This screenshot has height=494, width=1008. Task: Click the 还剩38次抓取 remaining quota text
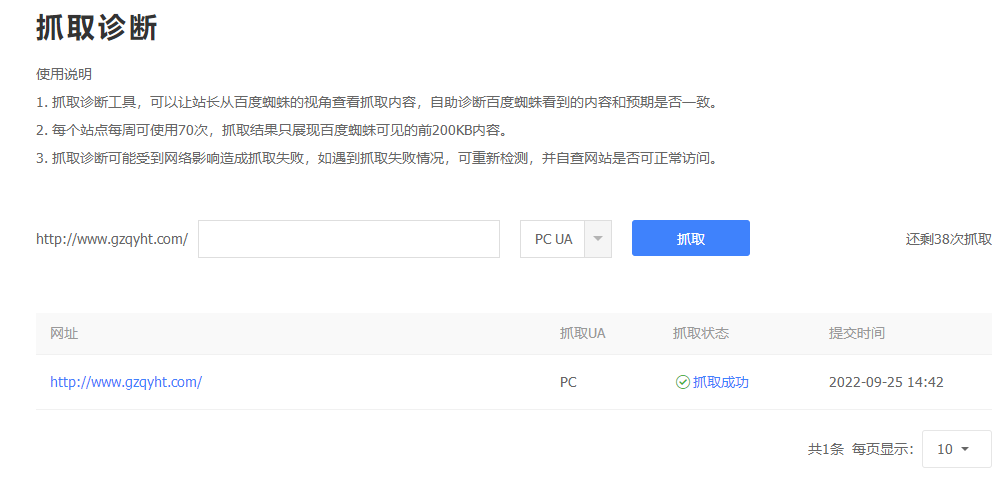click(x=948, y=239)
